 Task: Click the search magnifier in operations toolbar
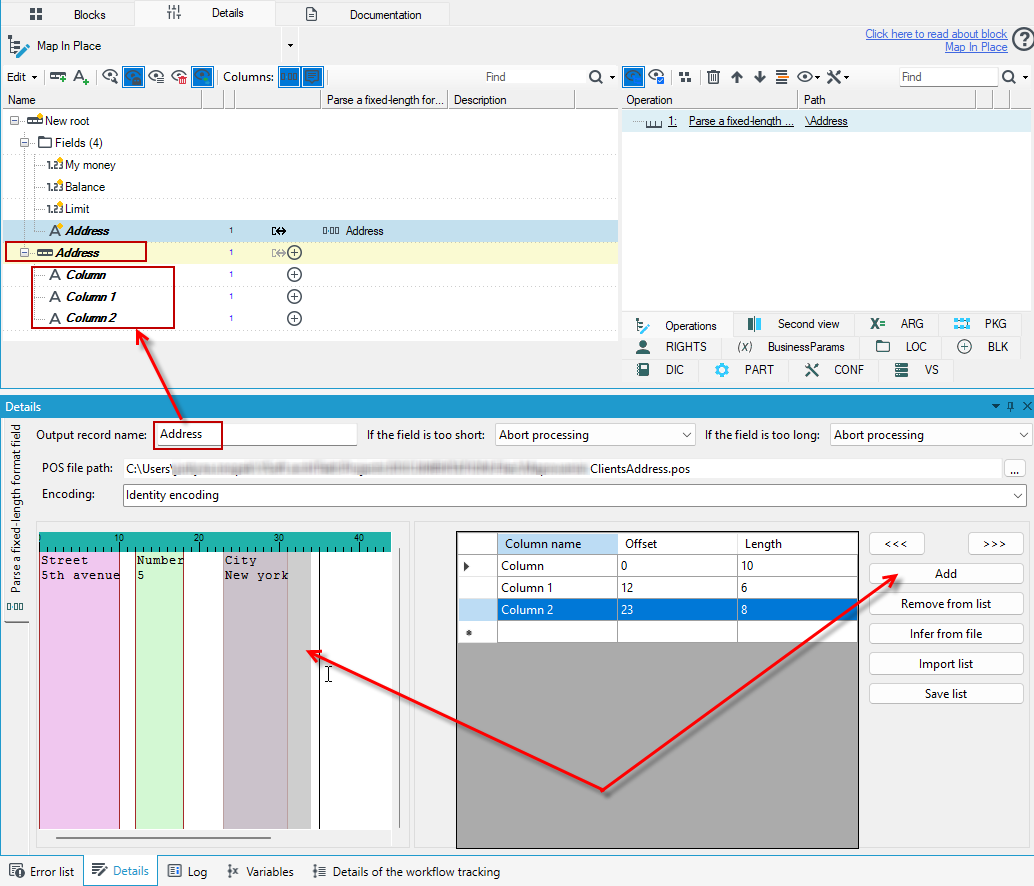tap(1009, 77)
